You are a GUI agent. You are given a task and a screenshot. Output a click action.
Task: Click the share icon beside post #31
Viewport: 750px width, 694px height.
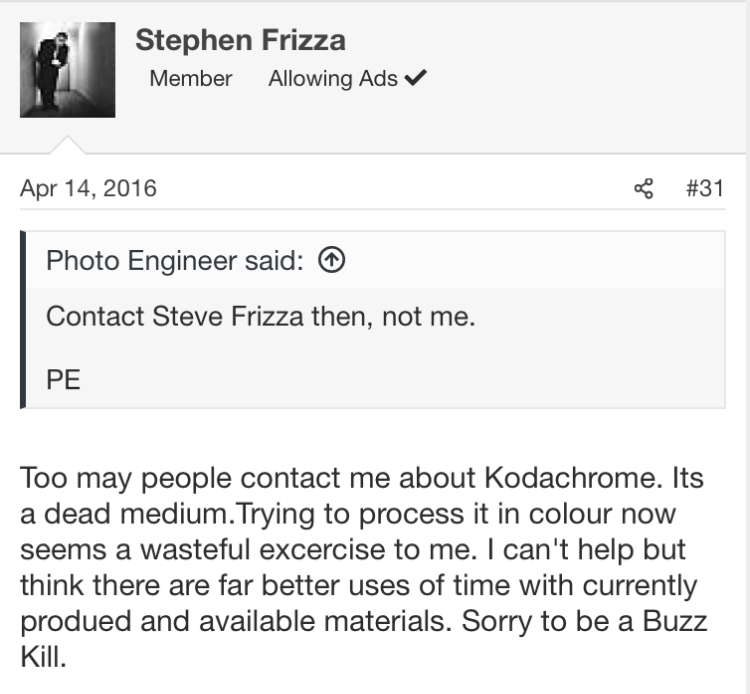click(645, 188)
